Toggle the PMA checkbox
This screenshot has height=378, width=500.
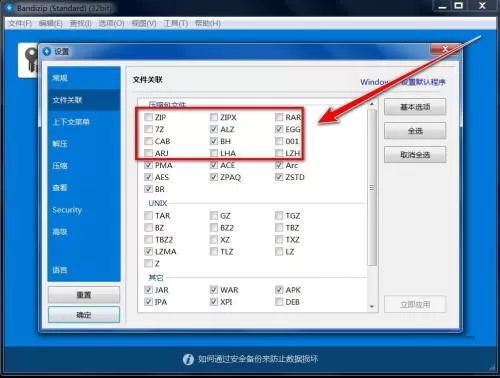148,165
